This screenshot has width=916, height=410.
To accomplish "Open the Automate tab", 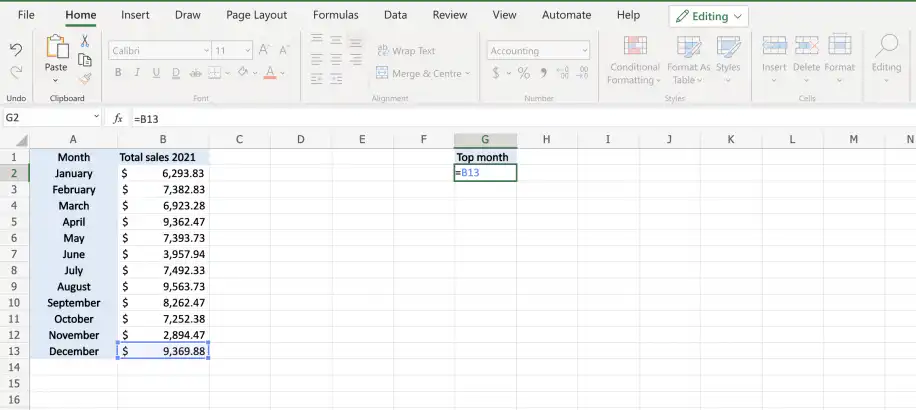I will pyautogui.click(x=567, y=15).
